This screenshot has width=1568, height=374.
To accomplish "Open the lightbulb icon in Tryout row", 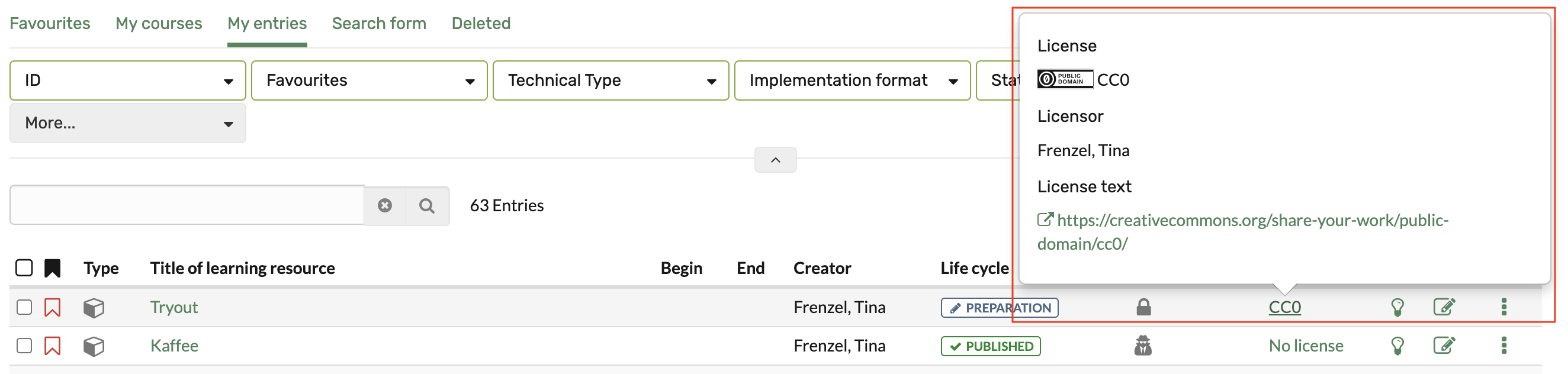I will tap(1397, 307).
